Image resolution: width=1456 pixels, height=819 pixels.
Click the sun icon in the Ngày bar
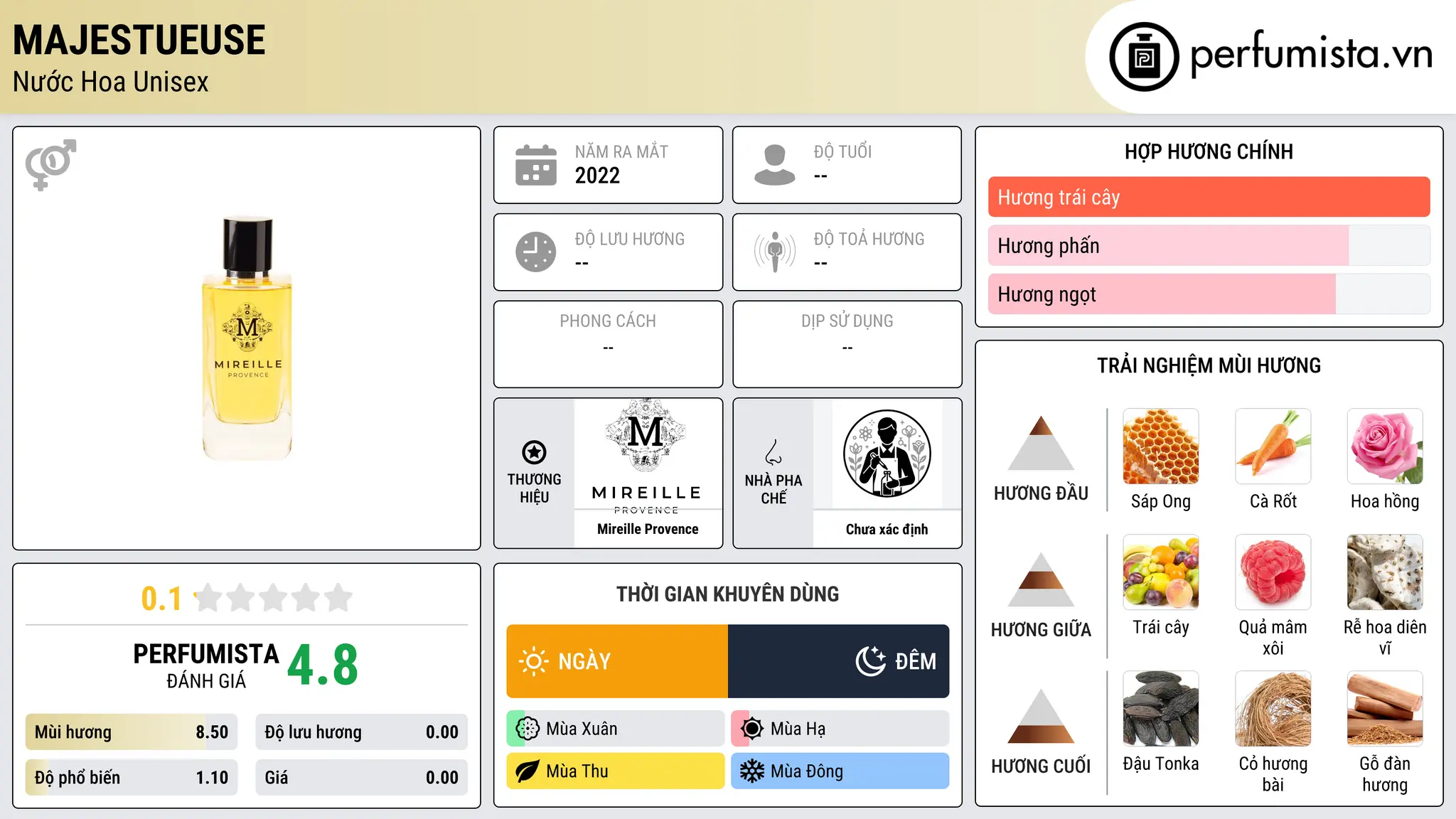[533, 661]
